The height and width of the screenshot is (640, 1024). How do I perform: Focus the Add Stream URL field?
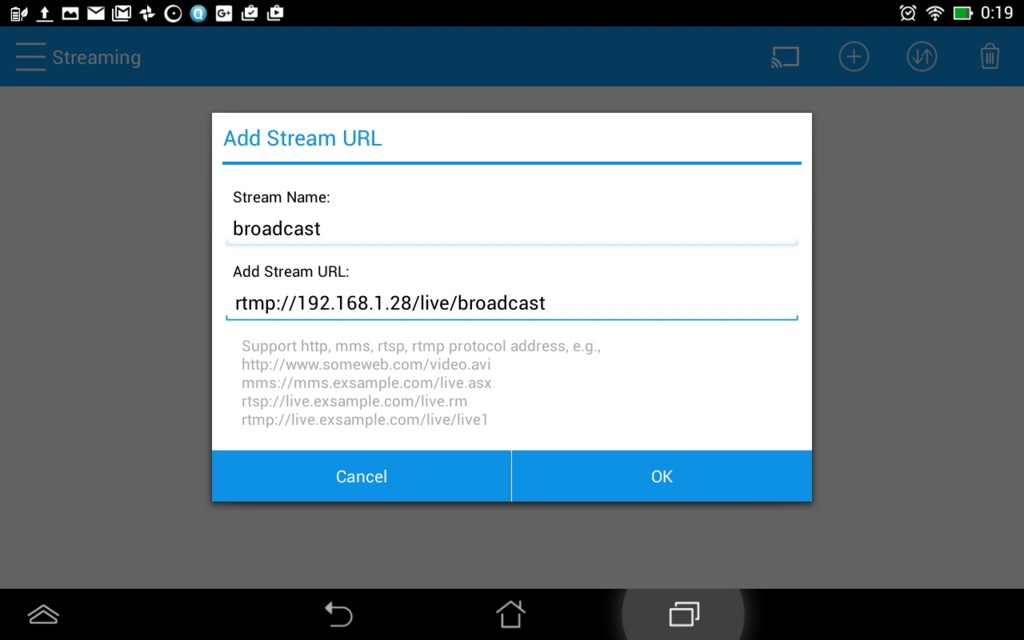pos(511,304)
